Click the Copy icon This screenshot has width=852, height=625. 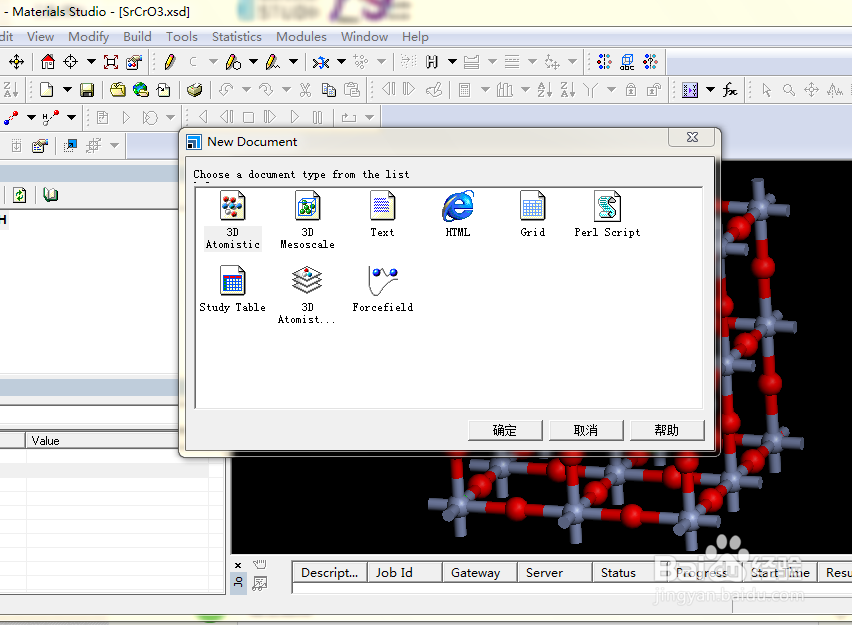coord(328,90)
